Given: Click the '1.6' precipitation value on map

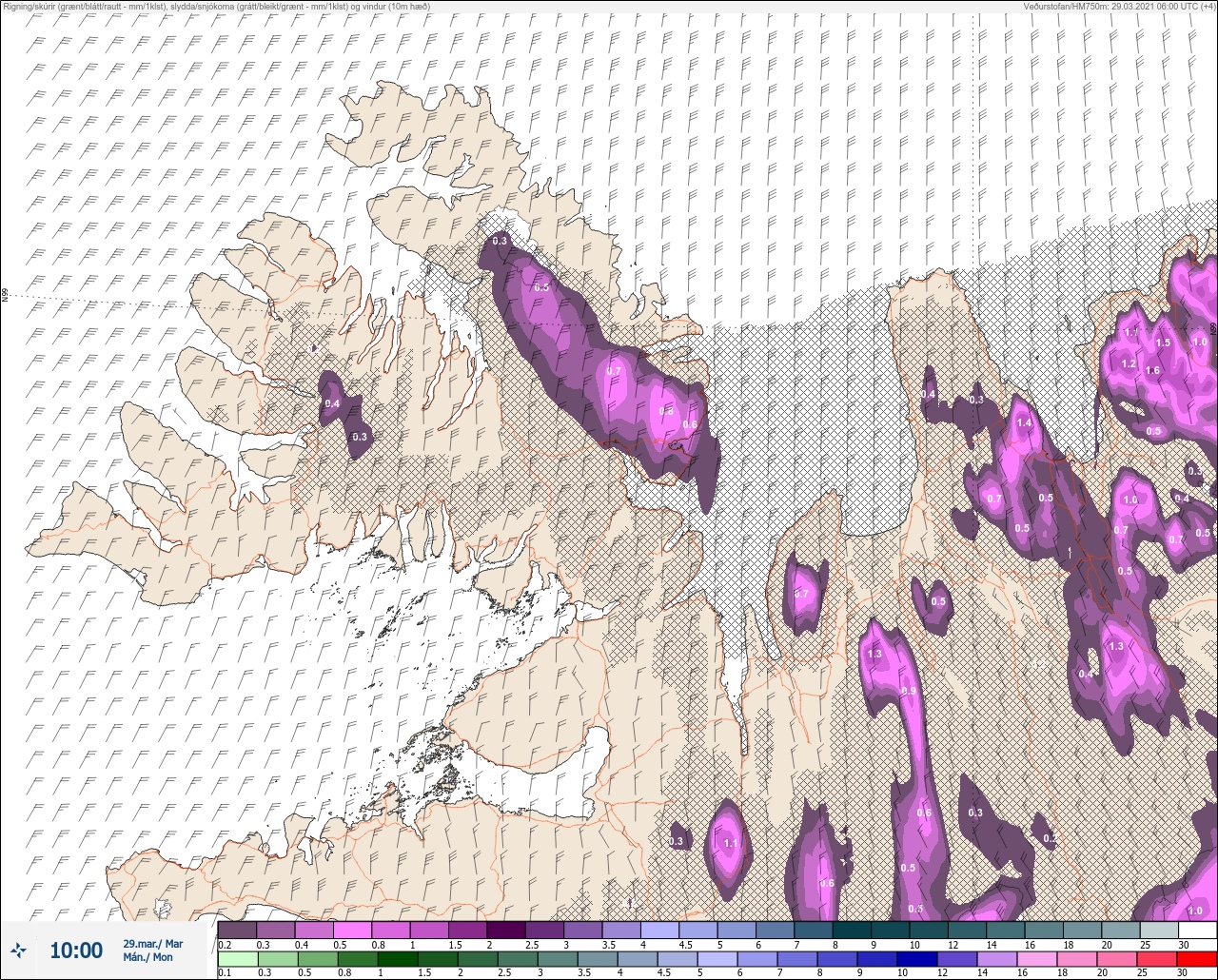Looking at the screenshot, I should click(x=1152, y=371).
